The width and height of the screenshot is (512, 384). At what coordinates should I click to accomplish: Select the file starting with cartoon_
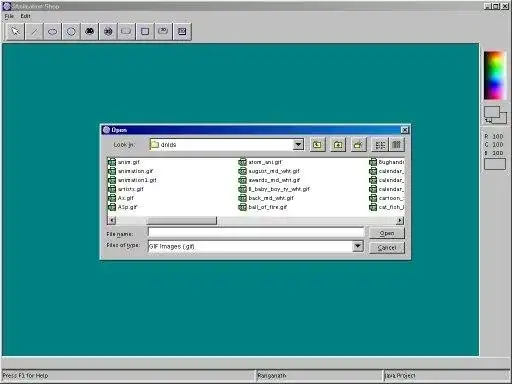[391, 198]
